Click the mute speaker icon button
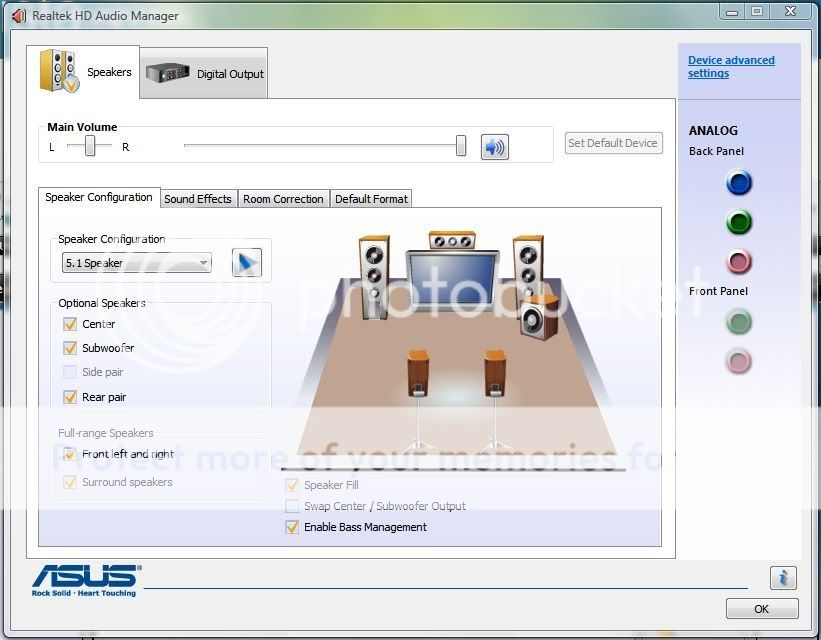Image resolution: width=821 pixels, height=640 pixels. [494, 147]
